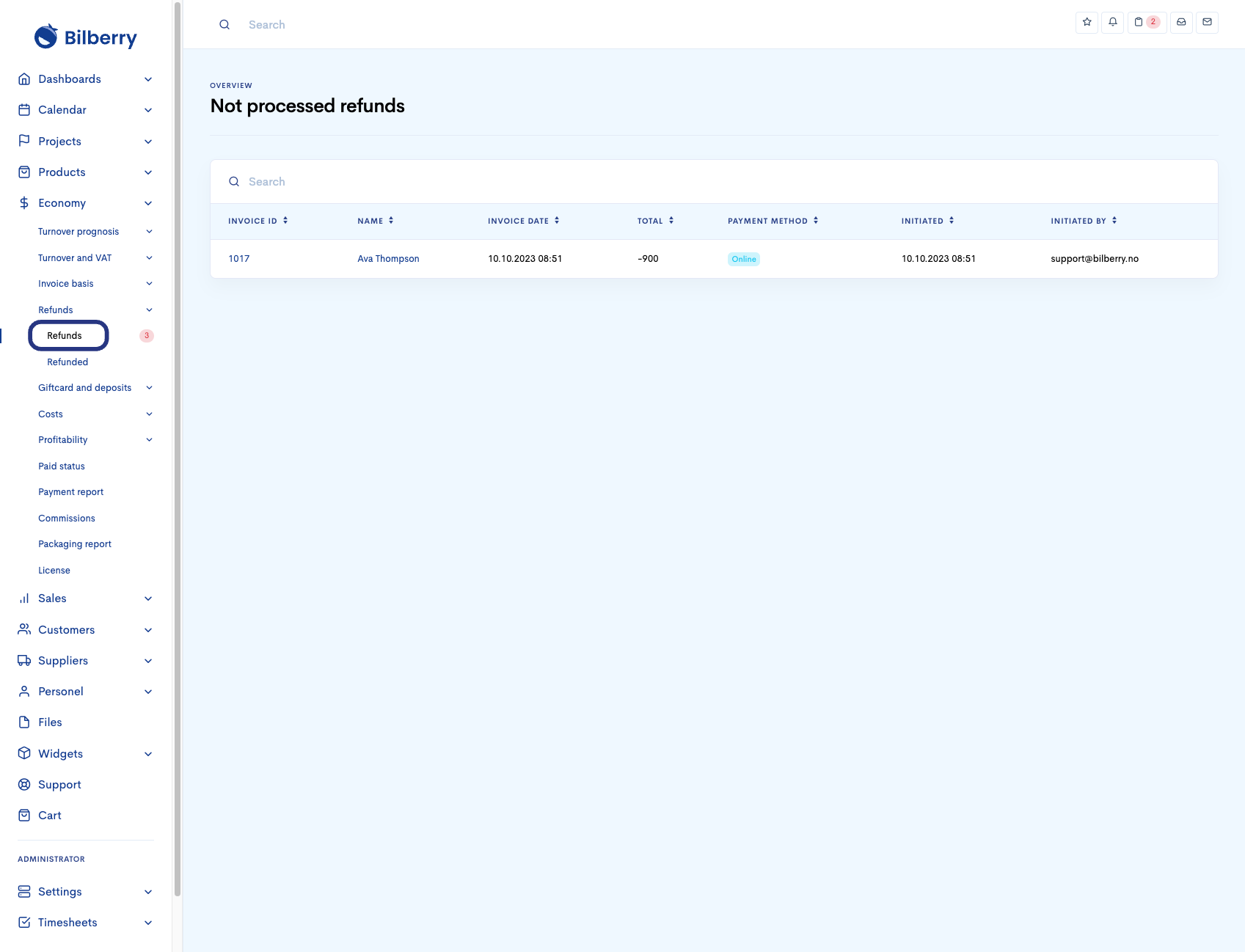Image resolution: width=1245 pixels, height=952 pixels.
Task: Click the inbox tray icon in top bar
Action: click(1181, 22)
